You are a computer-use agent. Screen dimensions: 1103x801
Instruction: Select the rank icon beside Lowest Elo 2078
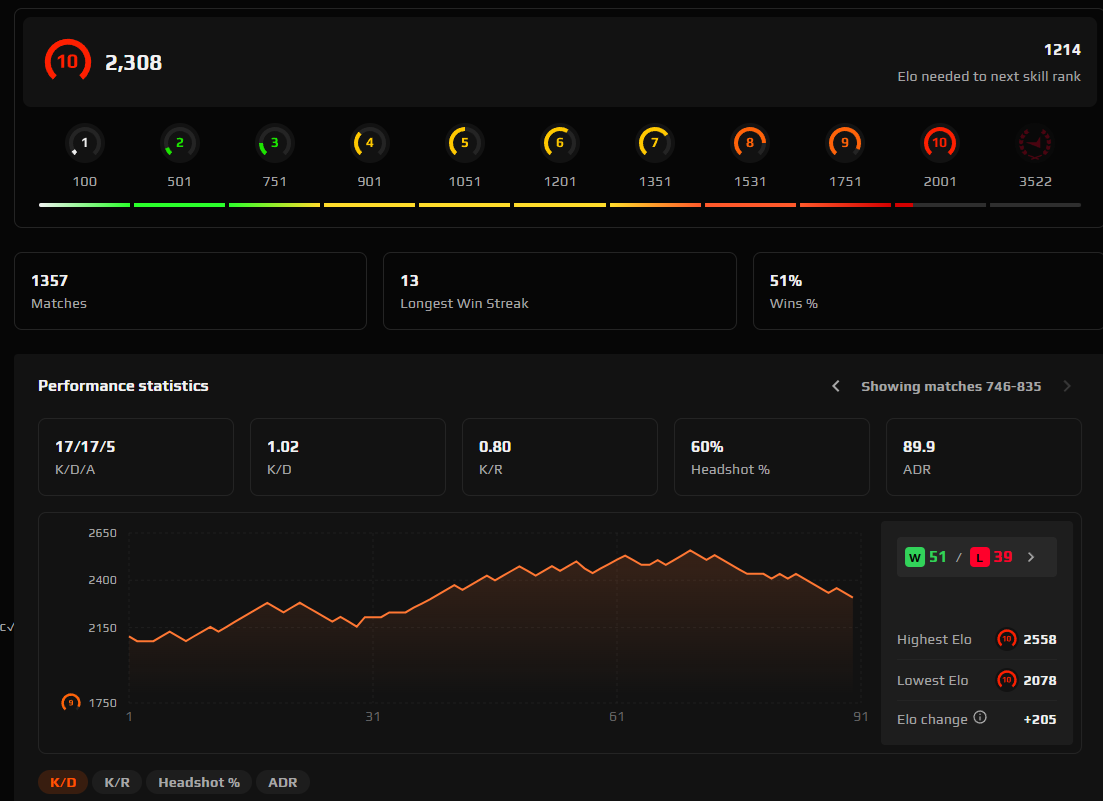tap(1007, 680)
